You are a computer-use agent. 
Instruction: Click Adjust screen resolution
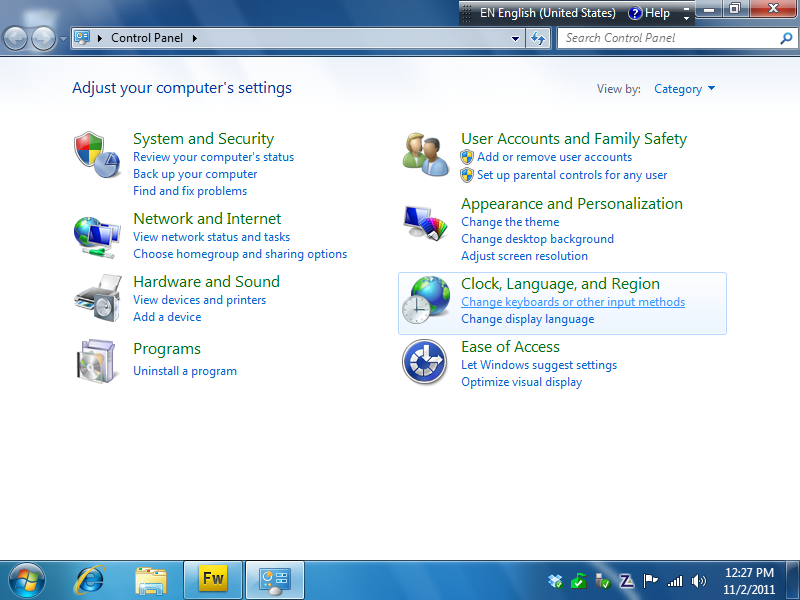point(524,256)
